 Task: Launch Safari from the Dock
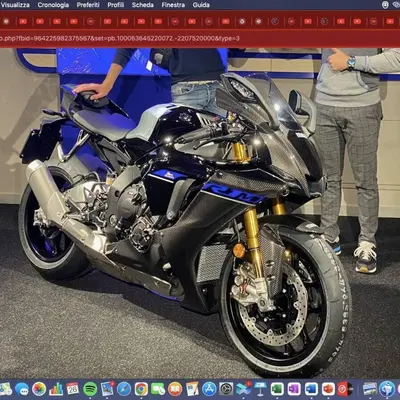pyautogui.click(x=124, y=389)
